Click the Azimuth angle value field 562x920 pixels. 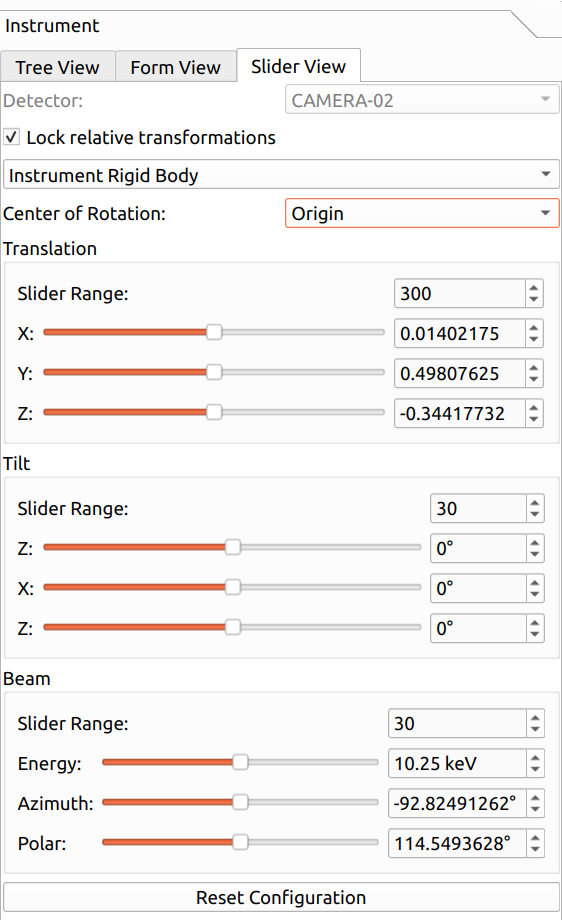pos(457,803)
